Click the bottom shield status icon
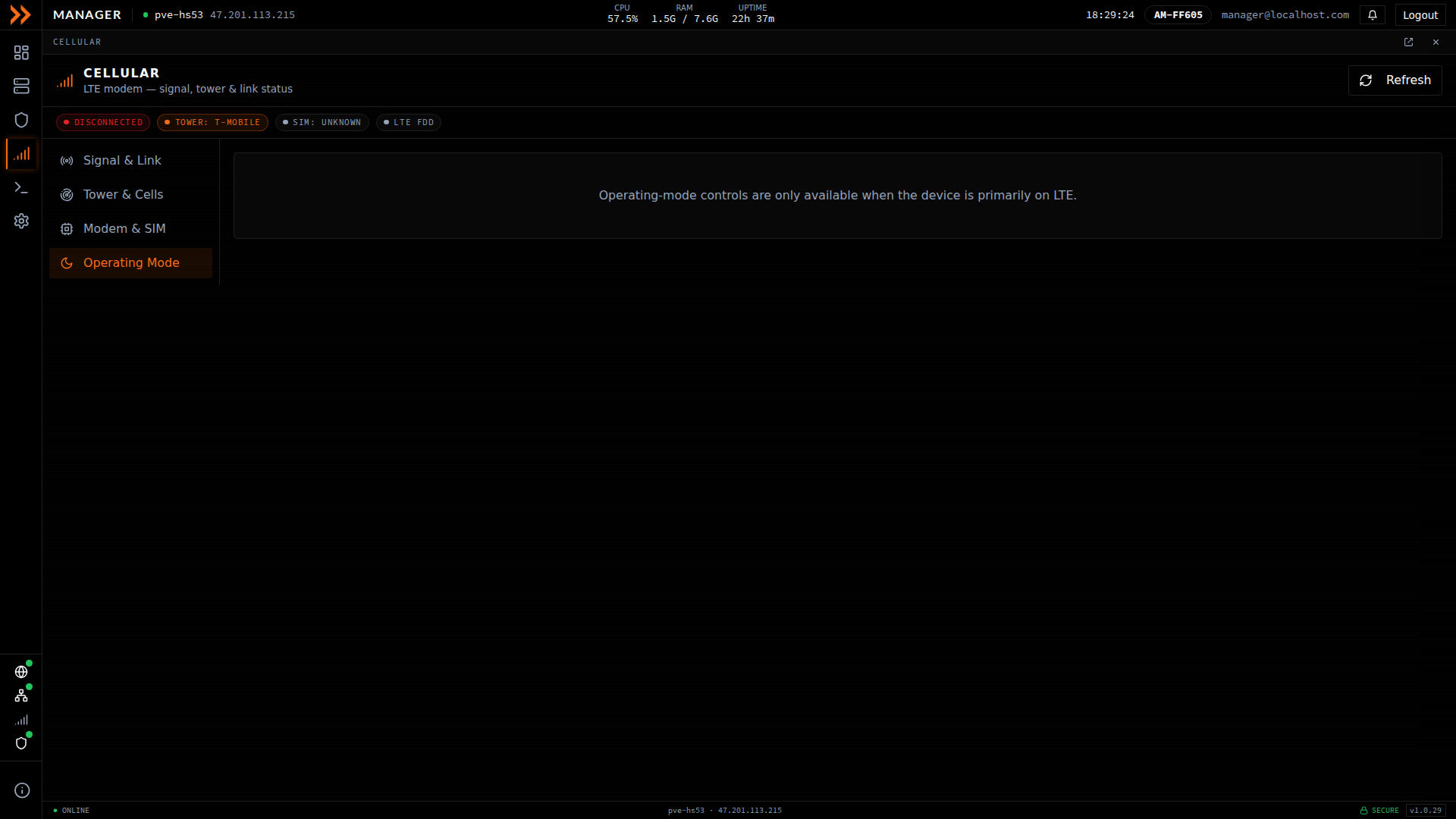This screenshot has height=819, width=1456. 21,743
